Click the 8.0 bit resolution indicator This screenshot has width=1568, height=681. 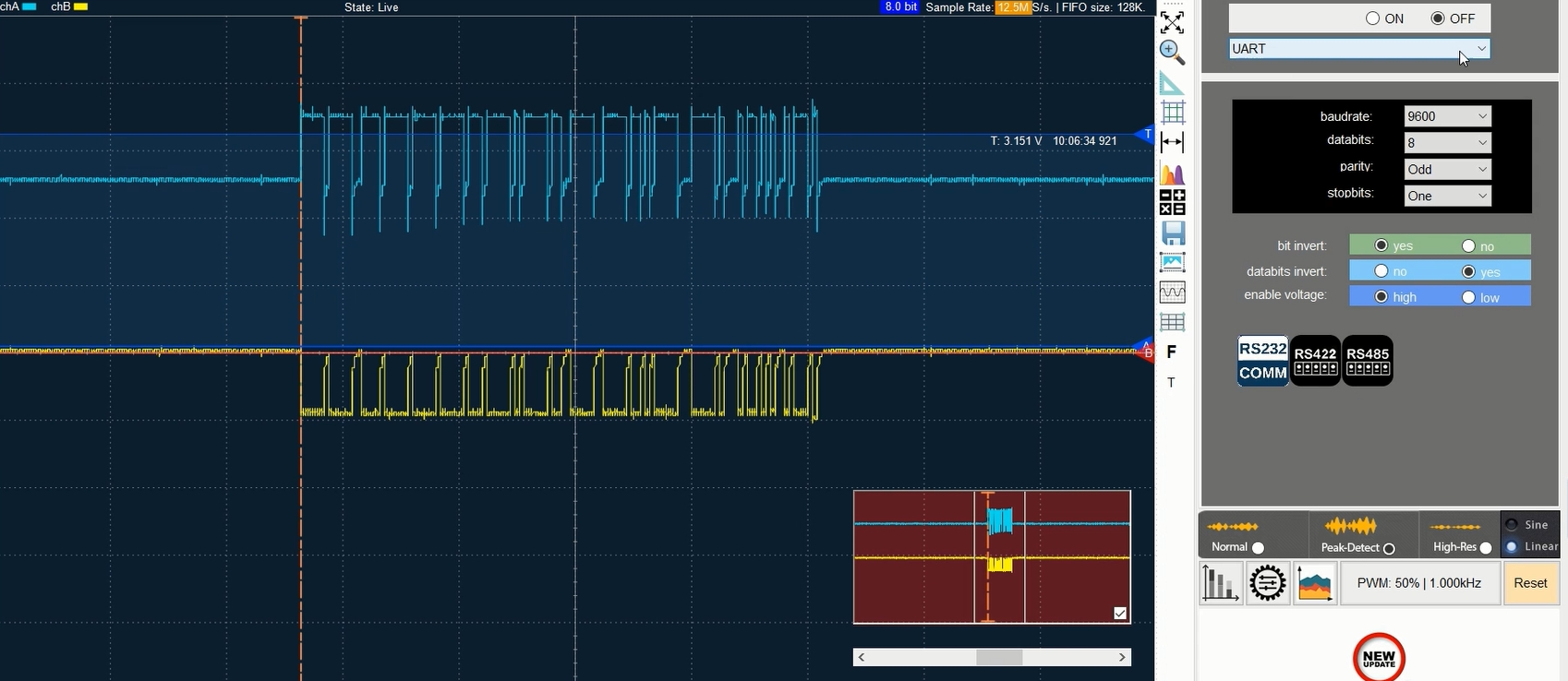coord(901,6)
